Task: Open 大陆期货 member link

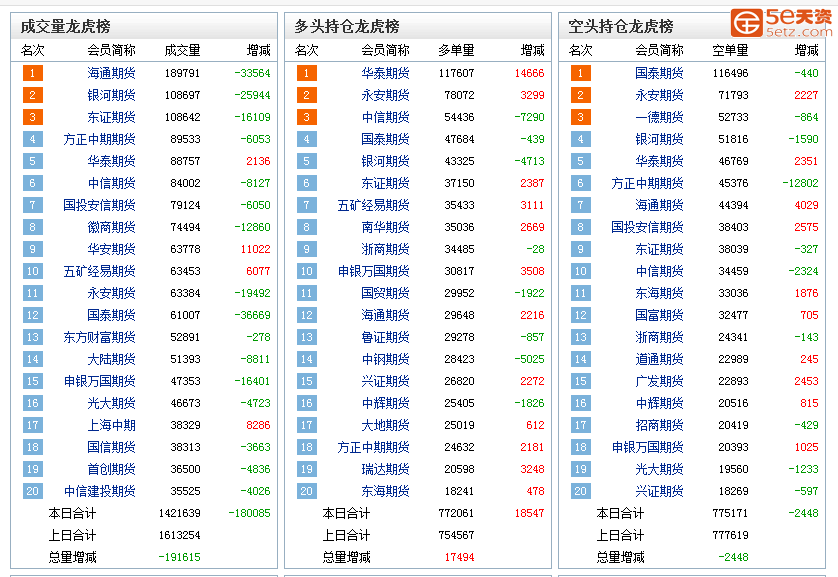Action: click(111, 359)
